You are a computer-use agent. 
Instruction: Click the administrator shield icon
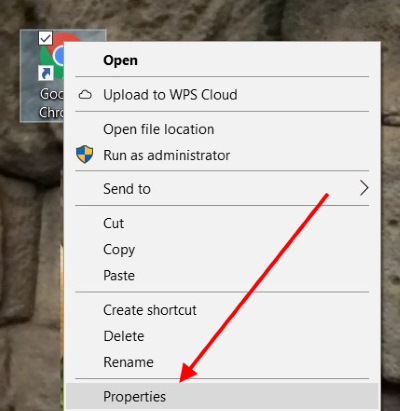click(85, 154)
